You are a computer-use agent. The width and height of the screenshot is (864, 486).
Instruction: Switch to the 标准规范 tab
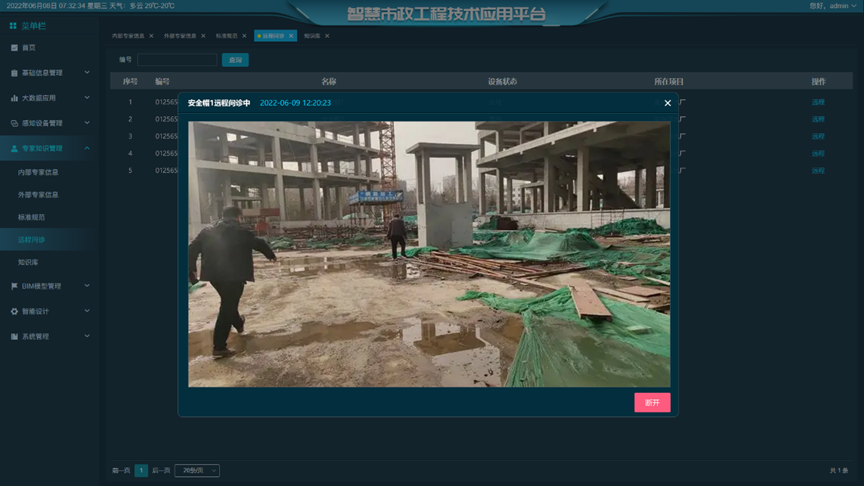(227, 36)
